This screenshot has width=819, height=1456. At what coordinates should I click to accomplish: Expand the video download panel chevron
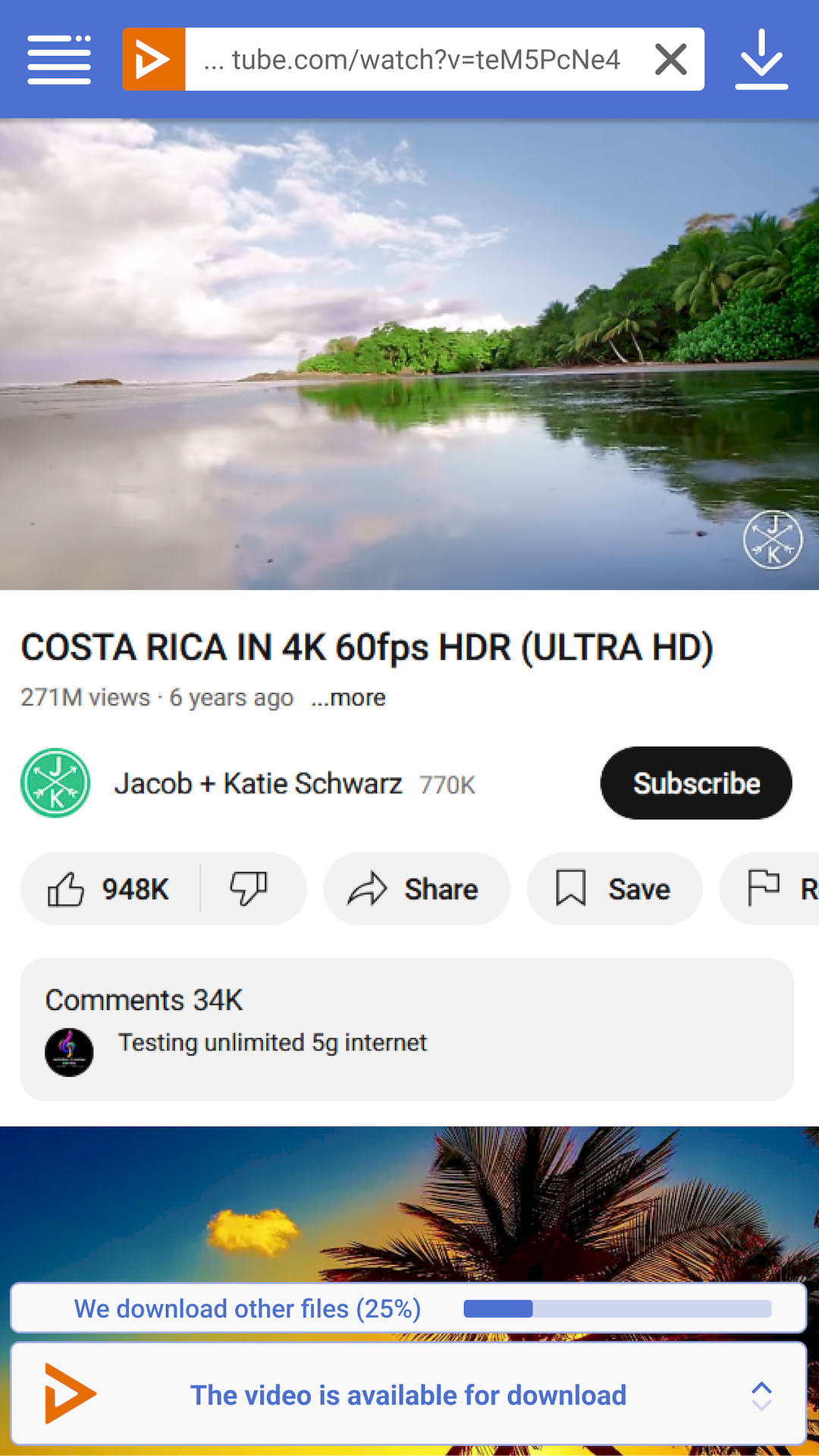pyautogui.click(x=761, y=1395)
